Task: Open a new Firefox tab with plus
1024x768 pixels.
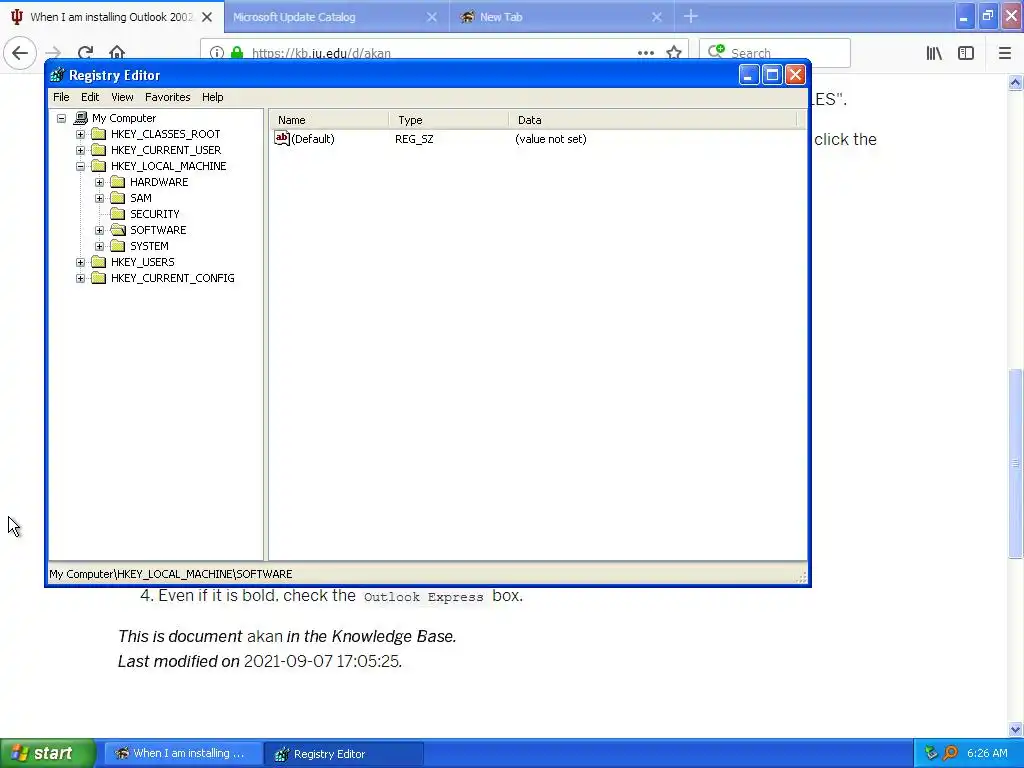Action: point(691,16)
